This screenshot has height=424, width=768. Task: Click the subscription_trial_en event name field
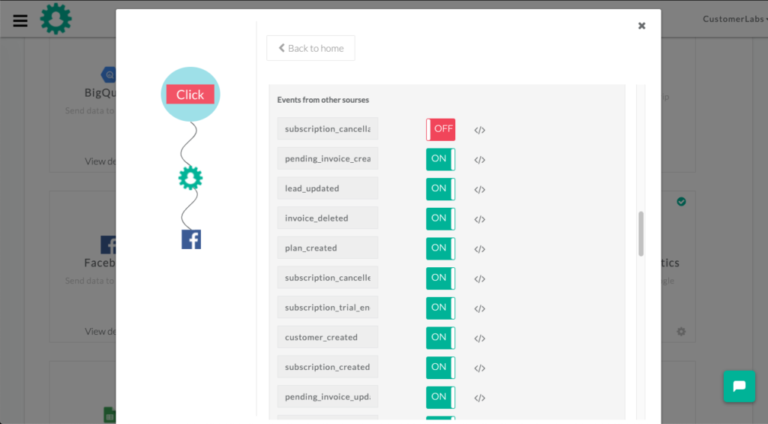(x=328, y=307)
